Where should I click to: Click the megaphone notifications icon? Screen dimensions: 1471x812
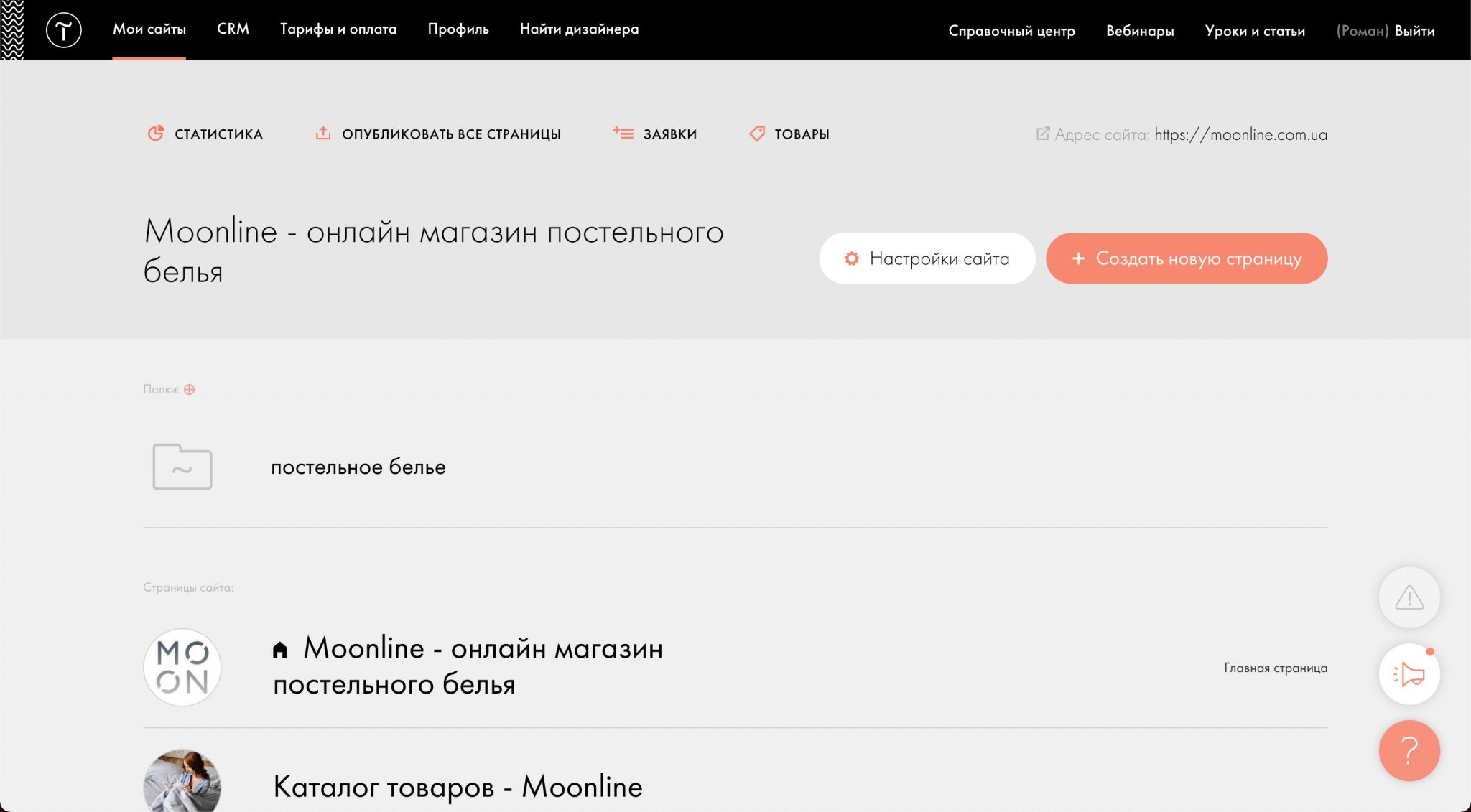[1409, 673]
